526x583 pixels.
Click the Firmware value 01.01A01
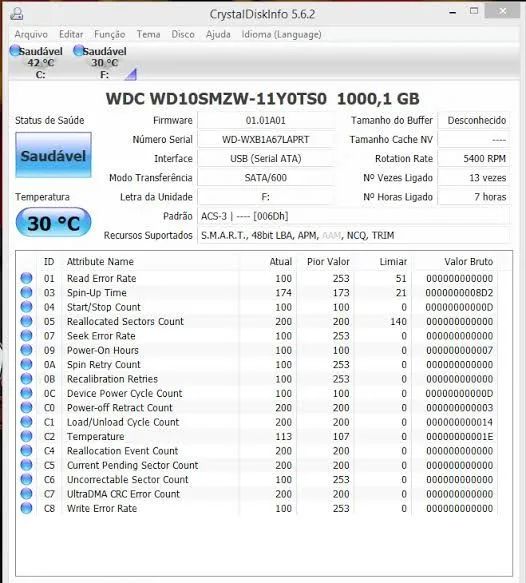coord(265,120)
